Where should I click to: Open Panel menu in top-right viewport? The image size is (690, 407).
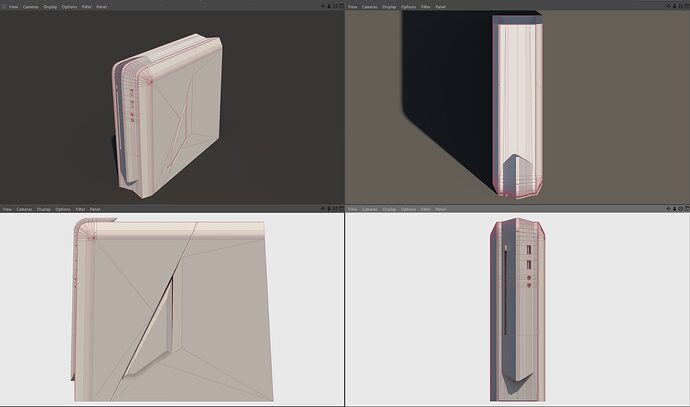[440, 7]
